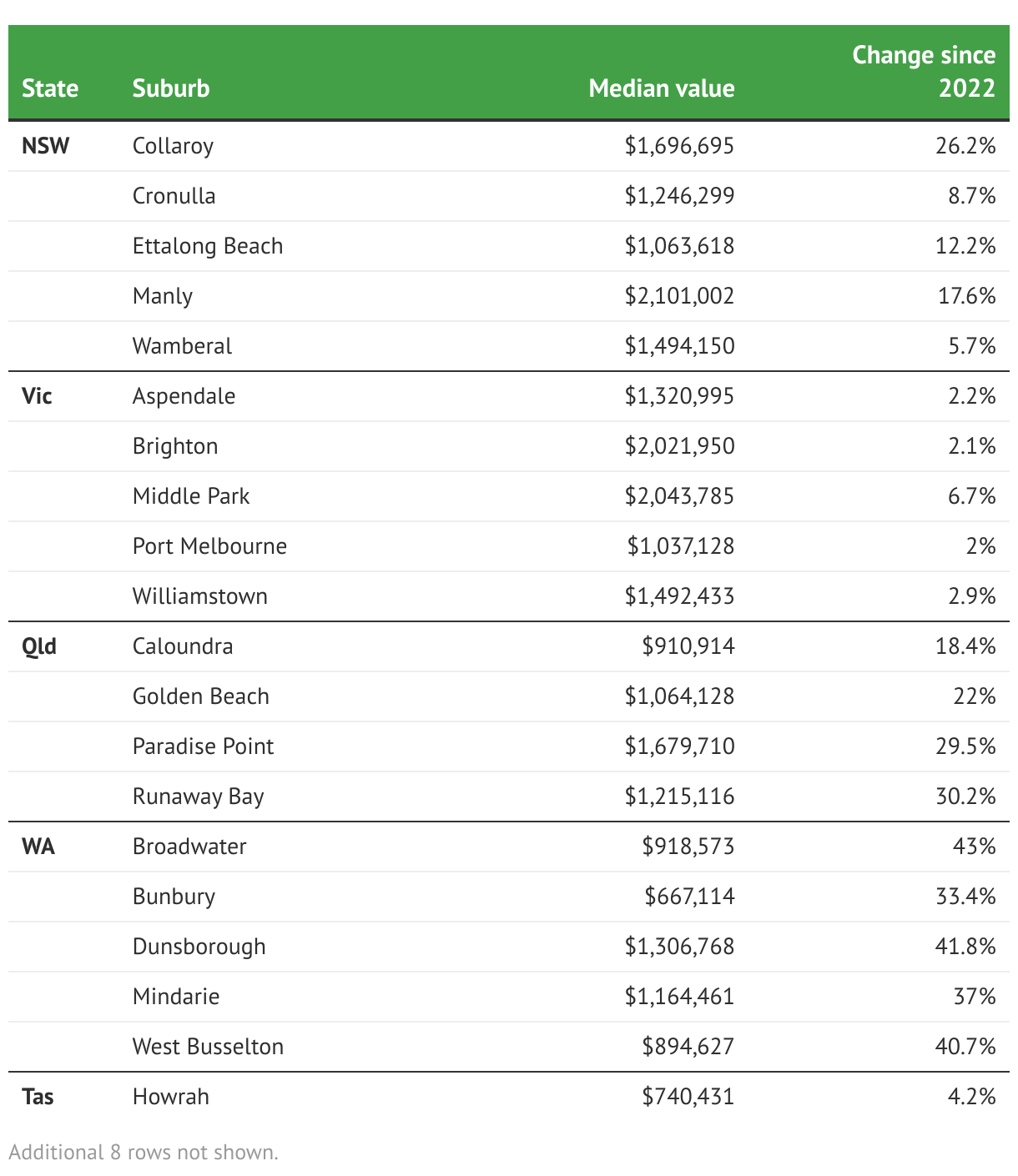
Task: Click the 'Additional 8 rows not shown' note
Action: [x=144, y=1153]
